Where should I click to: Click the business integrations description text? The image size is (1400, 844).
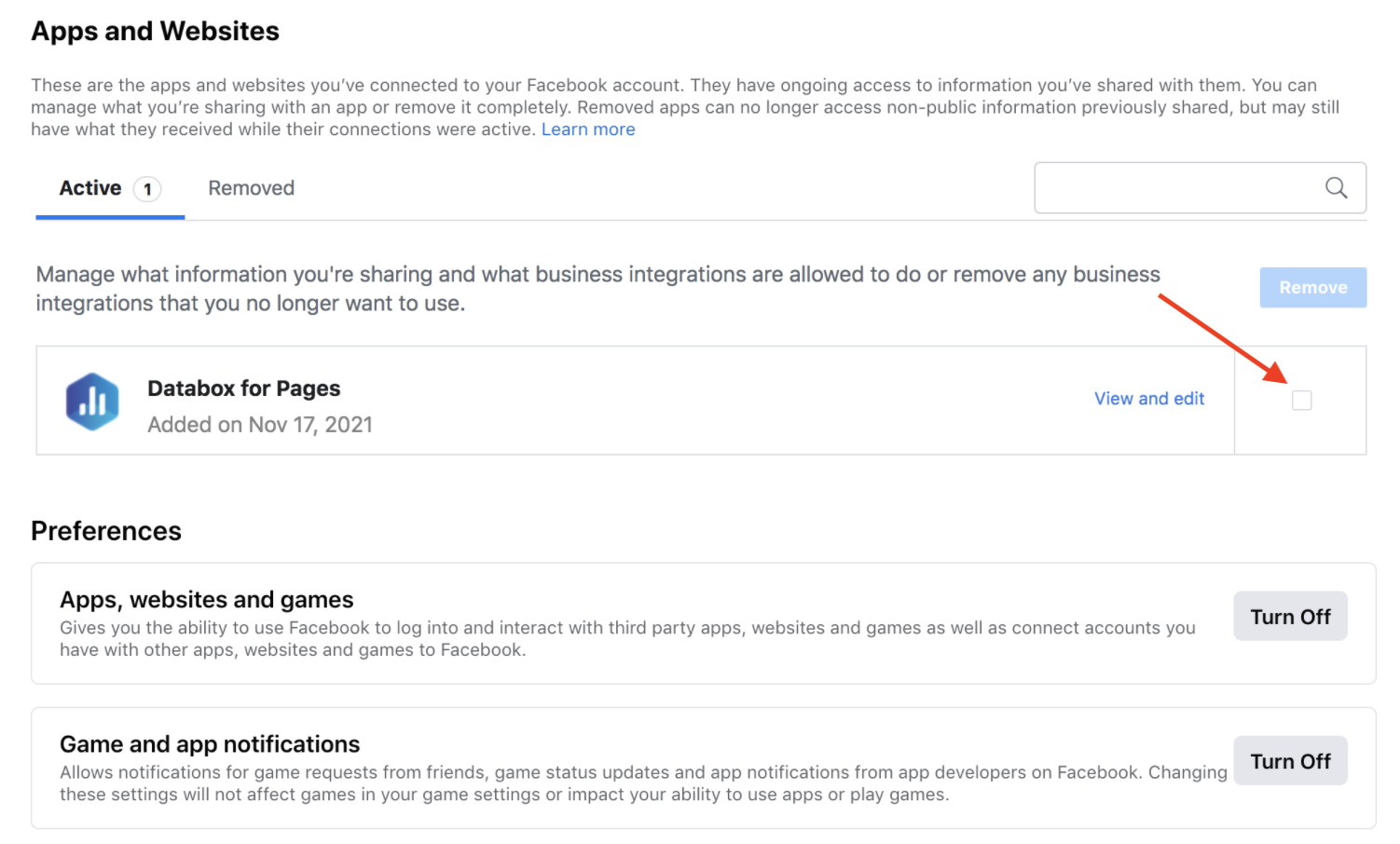597,289
